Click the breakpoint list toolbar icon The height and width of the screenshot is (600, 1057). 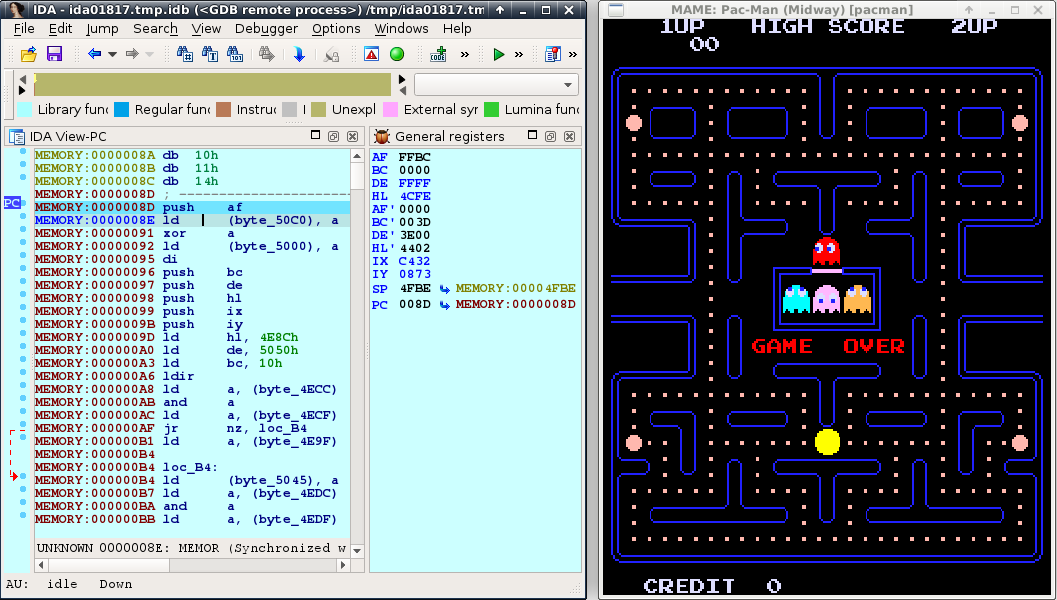553,55
